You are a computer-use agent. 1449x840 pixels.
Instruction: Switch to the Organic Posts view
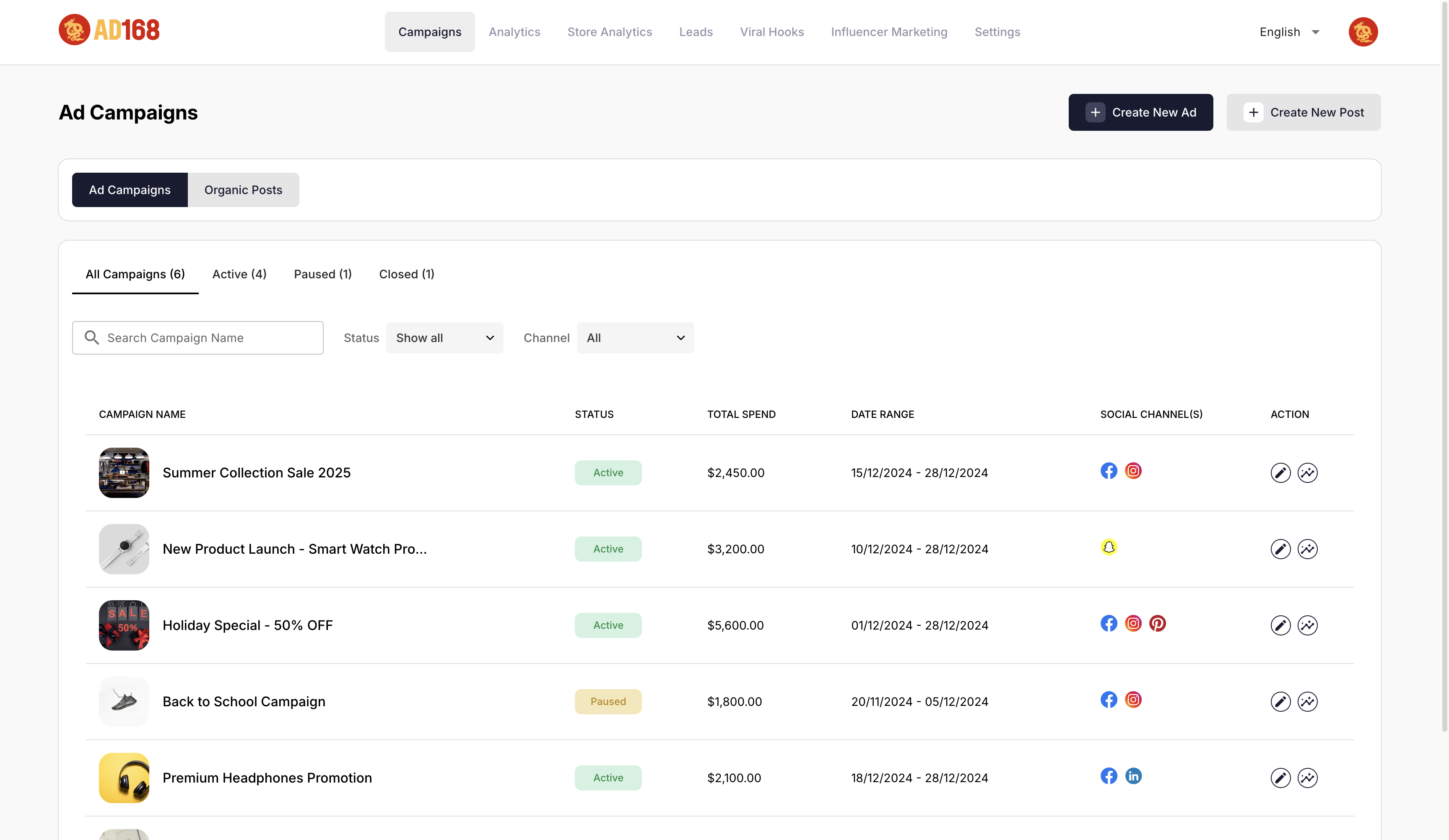[243, 190]
